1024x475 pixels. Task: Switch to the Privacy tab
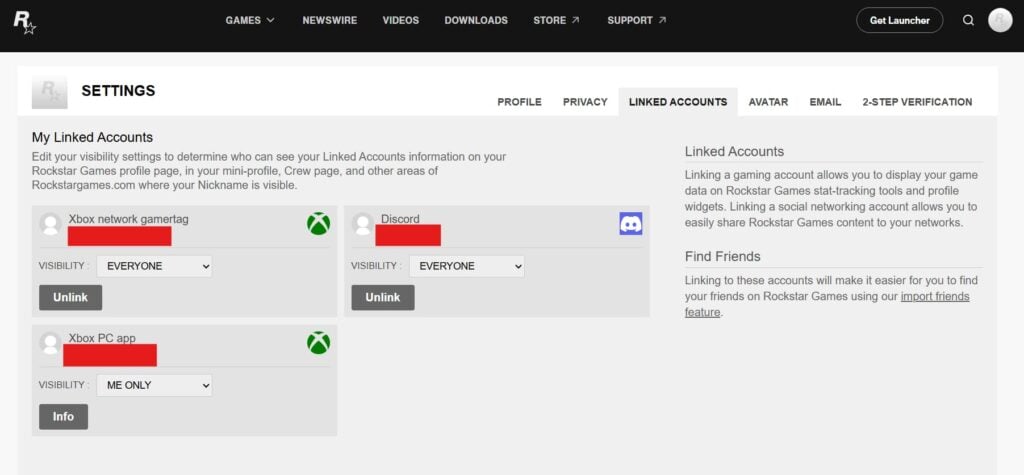point(585,102)
